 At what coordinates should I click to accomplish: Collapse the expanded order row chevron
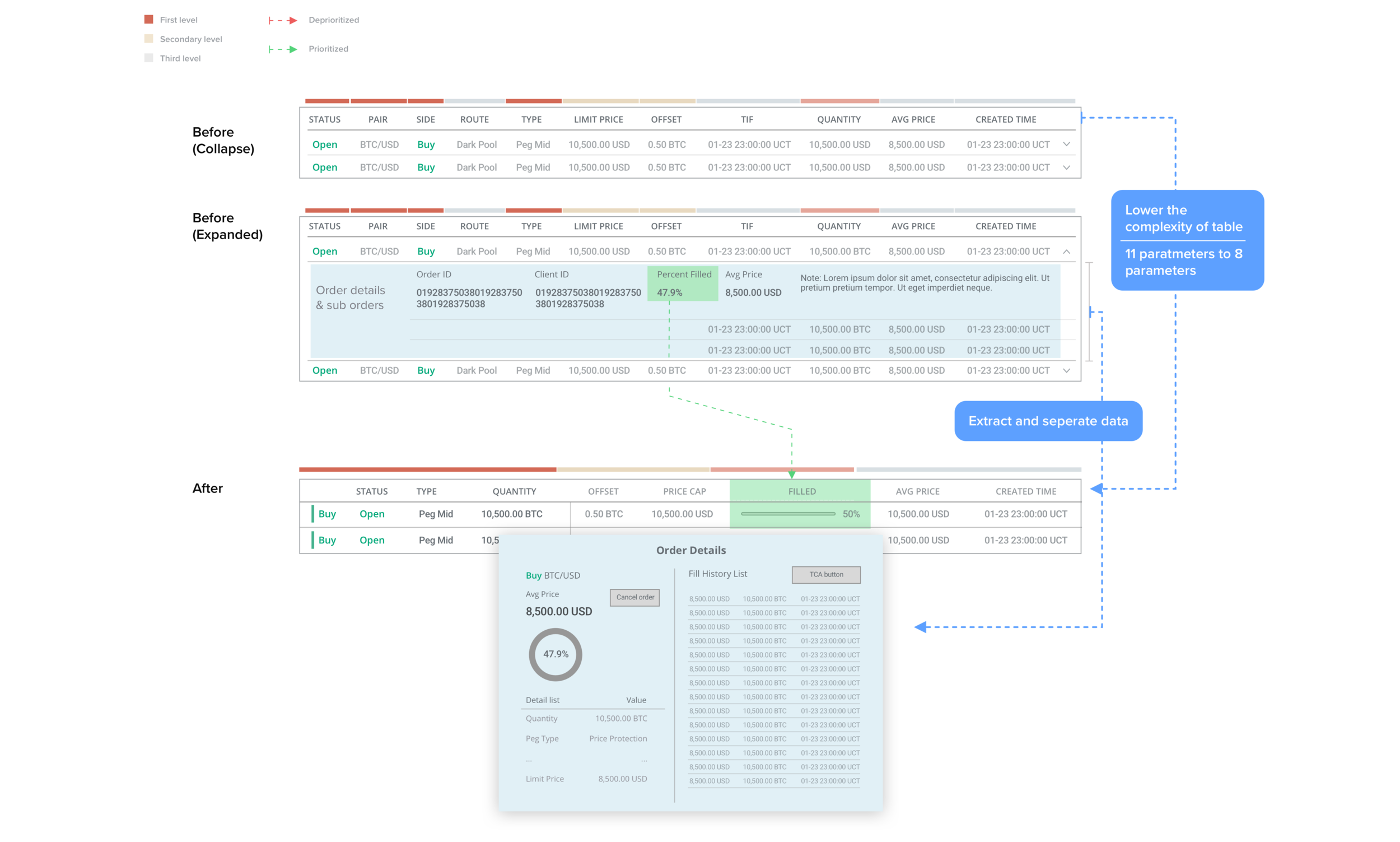(1066, 252)
